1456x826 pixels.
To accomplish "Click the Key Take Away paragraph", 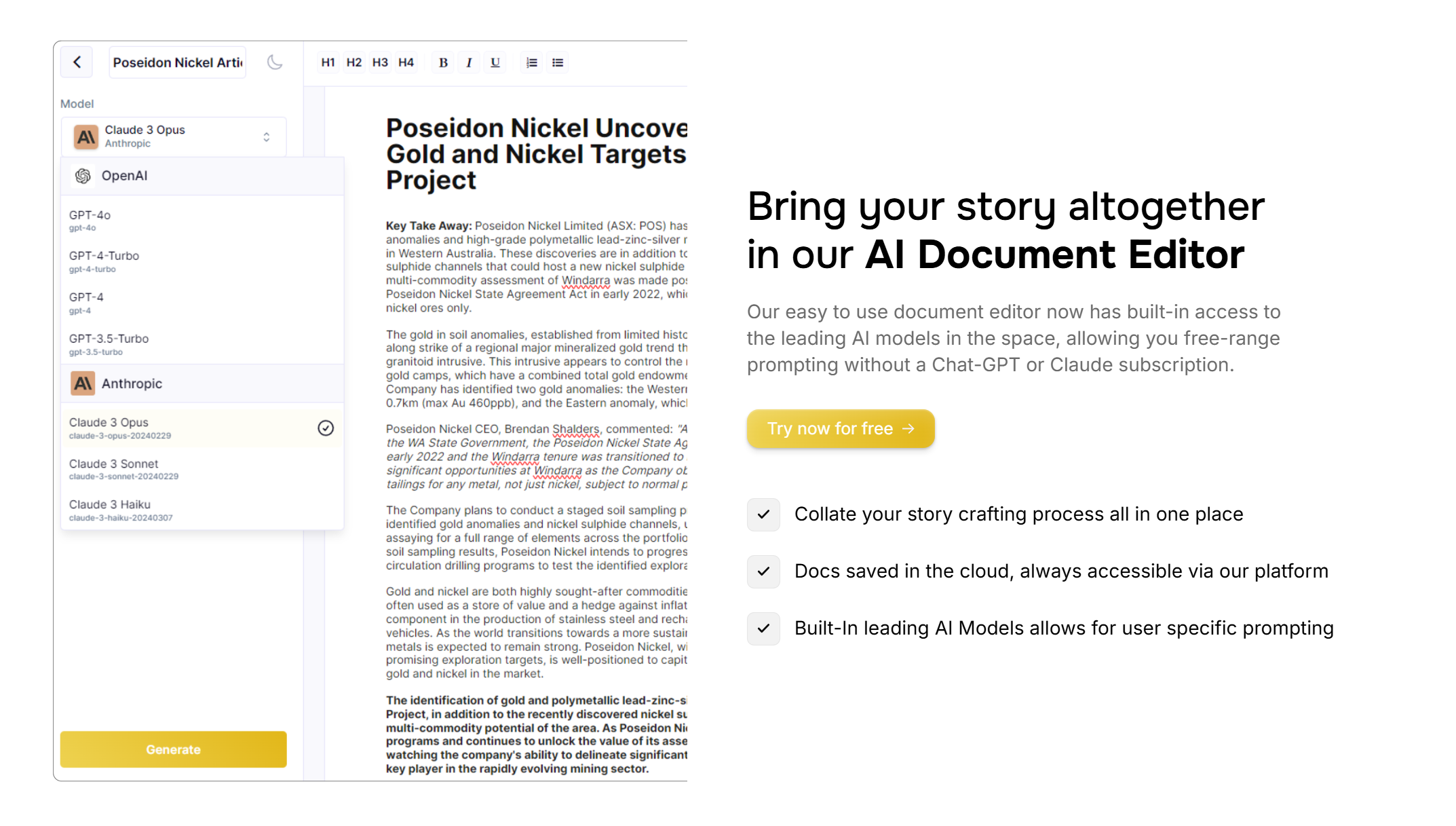I will (x=536, y=267).
